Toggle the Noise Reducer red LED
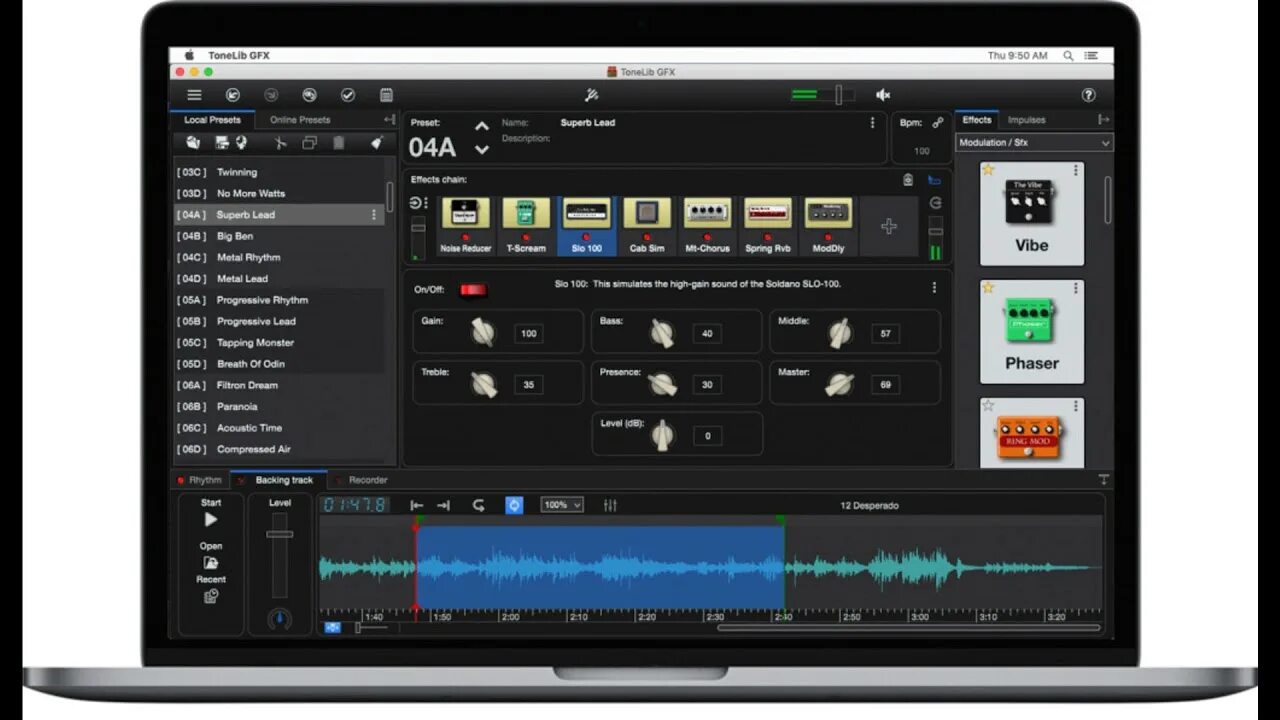The width and height of the screenshot is (1280, 720). [466, 238]
